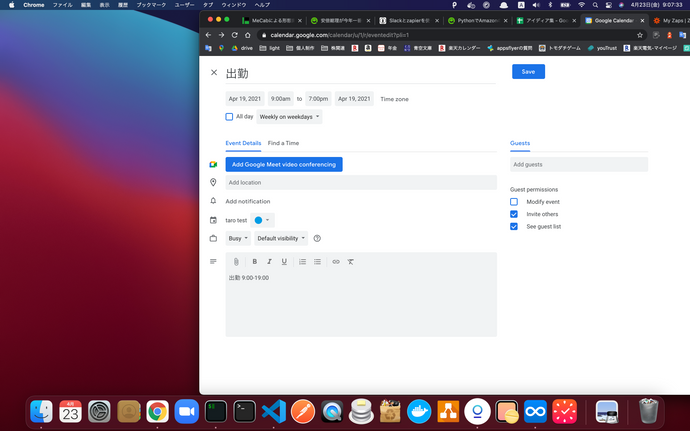Image resolution: width=690 pixels, height=431 pixels.
Task: Remove formatting in the description toolbar
Action: tap(351, 262)
